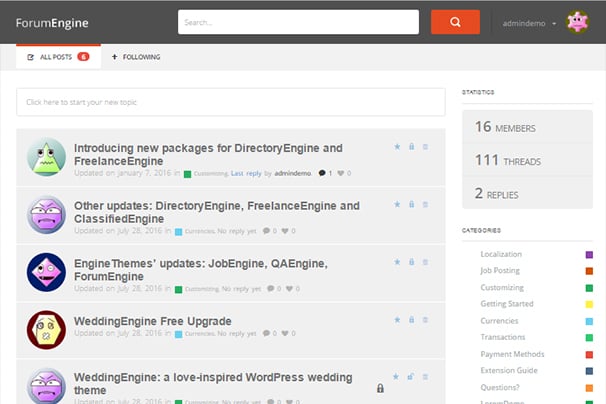The width and height of the screenshot is (606, 404).
Task: Select the Customizing category in sidebar
Action: tap(502, 287)
